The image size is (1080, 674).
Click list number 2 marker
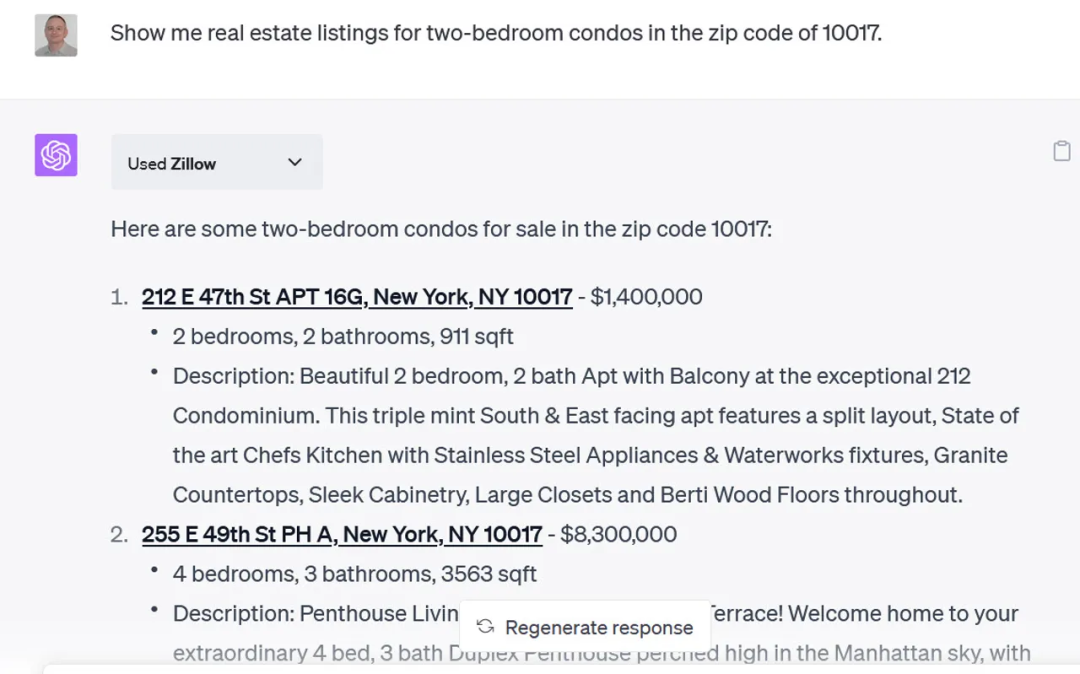point(120,534)
